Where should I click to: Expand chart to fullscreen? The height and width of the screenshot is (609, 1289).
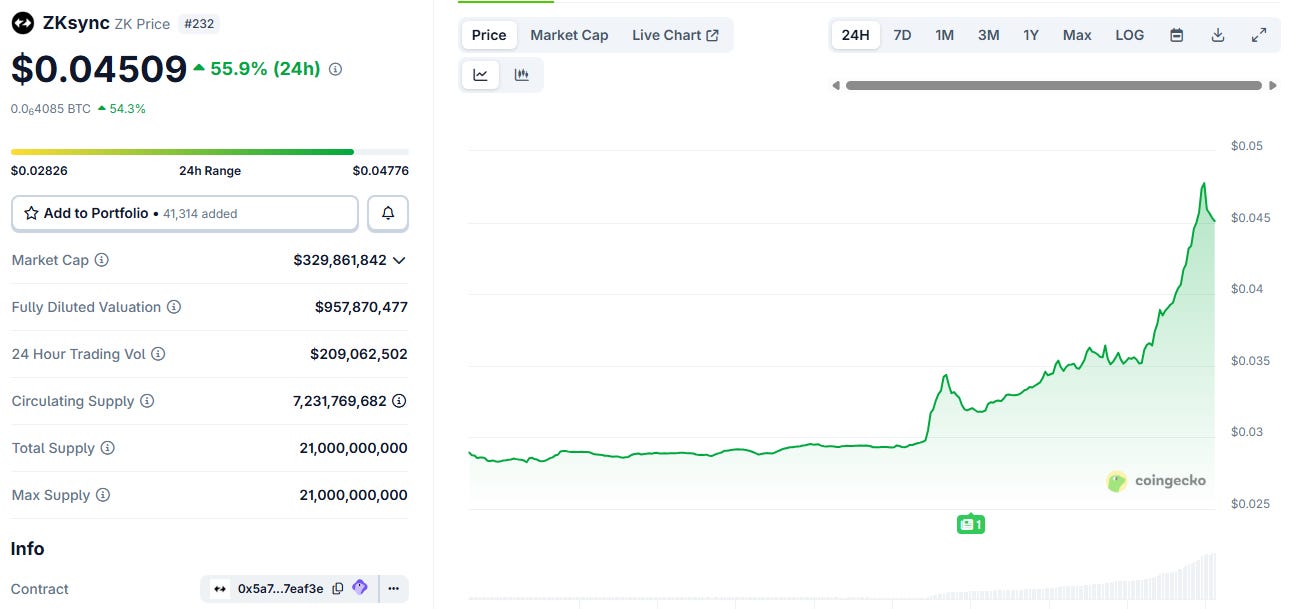(1259, 35)
